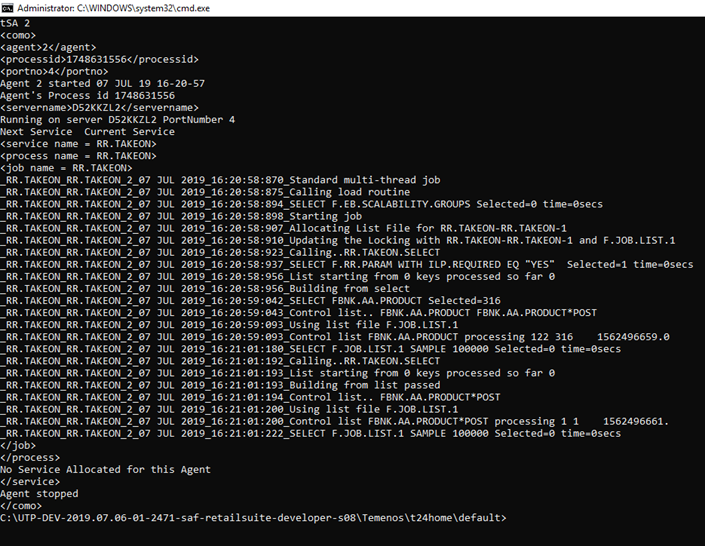This screenshot has width=705, height=546.
Task: Click the 'Agent 2 started' log line
Action: [x=102, y=83]
